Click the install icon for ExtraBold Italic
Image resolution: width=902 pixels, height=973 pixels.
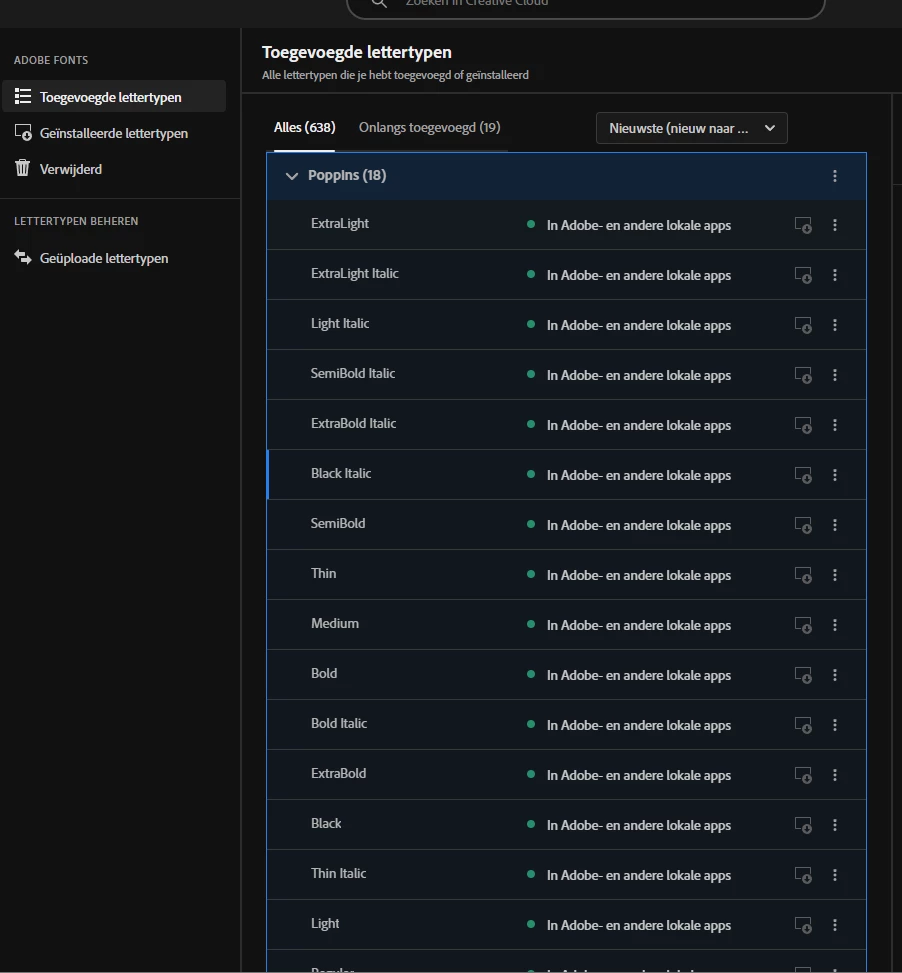pos(803,425)
